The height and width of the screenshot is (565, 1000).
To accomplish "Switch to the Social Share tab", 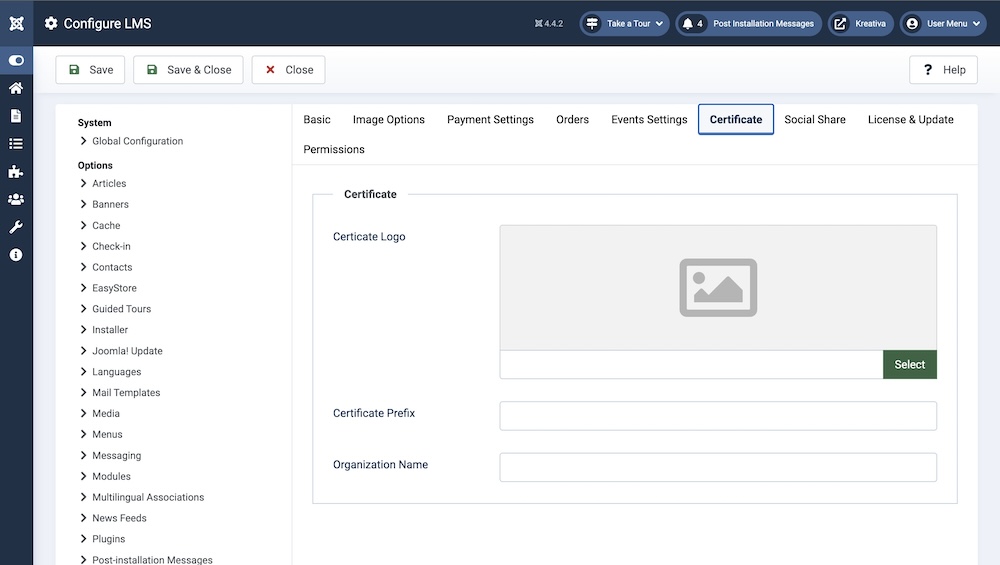I will click(x=814, y=119).
